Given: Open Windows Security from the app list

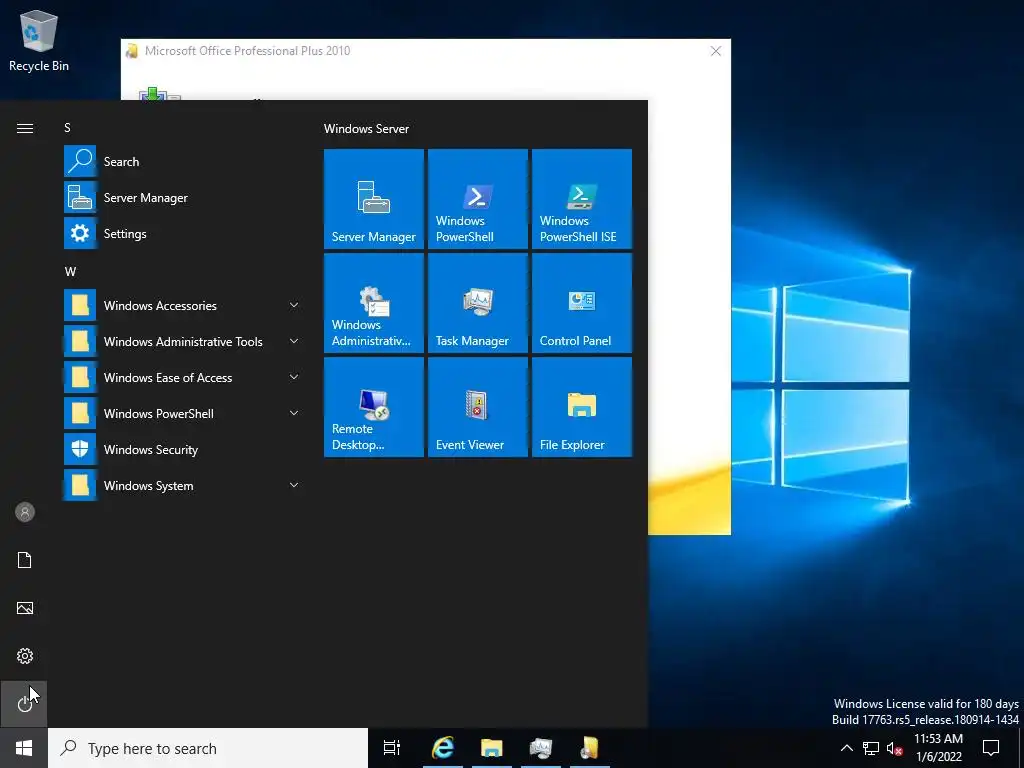Looking at the screenshot, I should click(x=183, y=449).
